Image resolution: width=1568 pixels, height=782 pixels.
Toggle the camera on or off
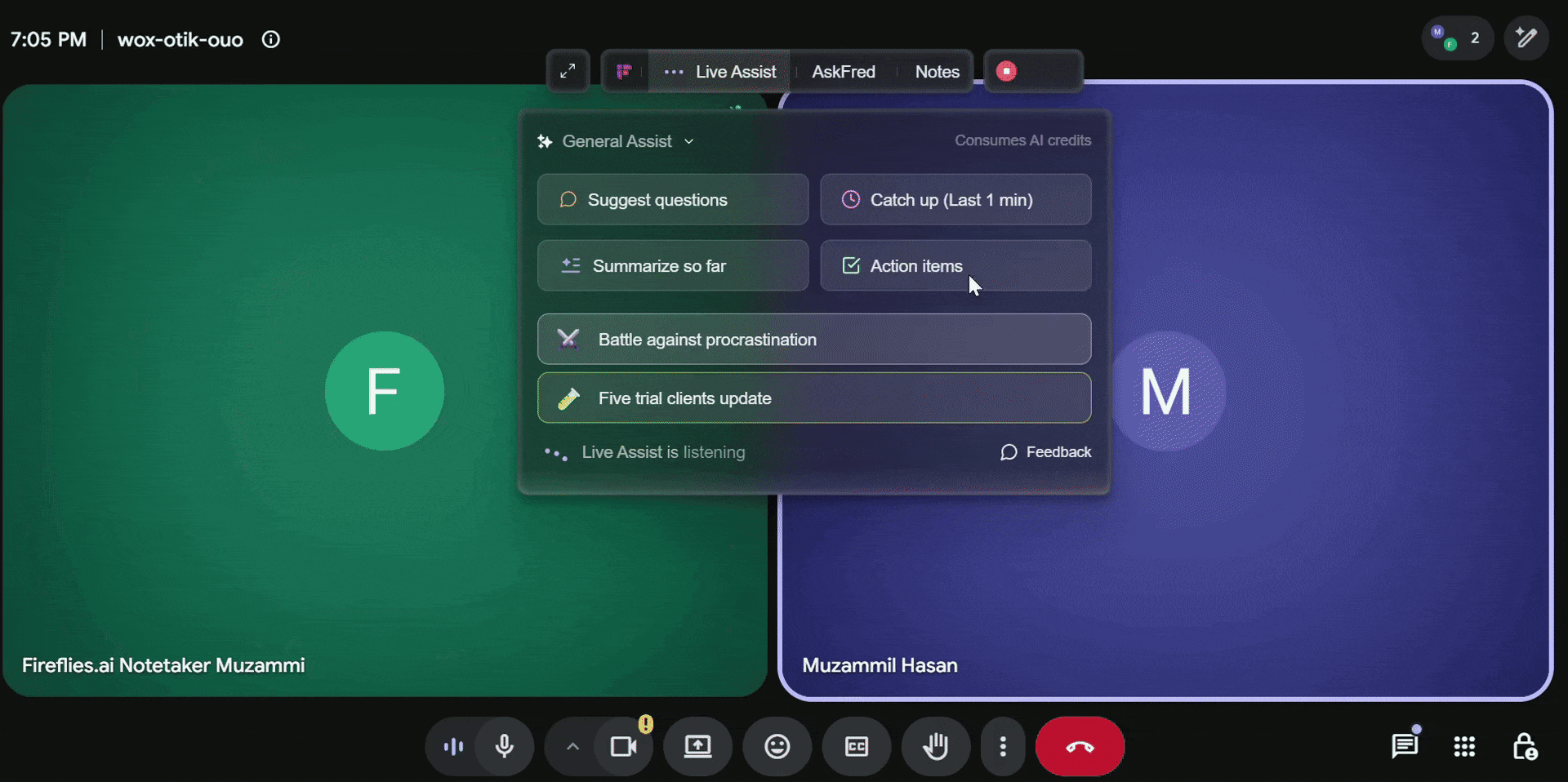[x=624, y=746]
